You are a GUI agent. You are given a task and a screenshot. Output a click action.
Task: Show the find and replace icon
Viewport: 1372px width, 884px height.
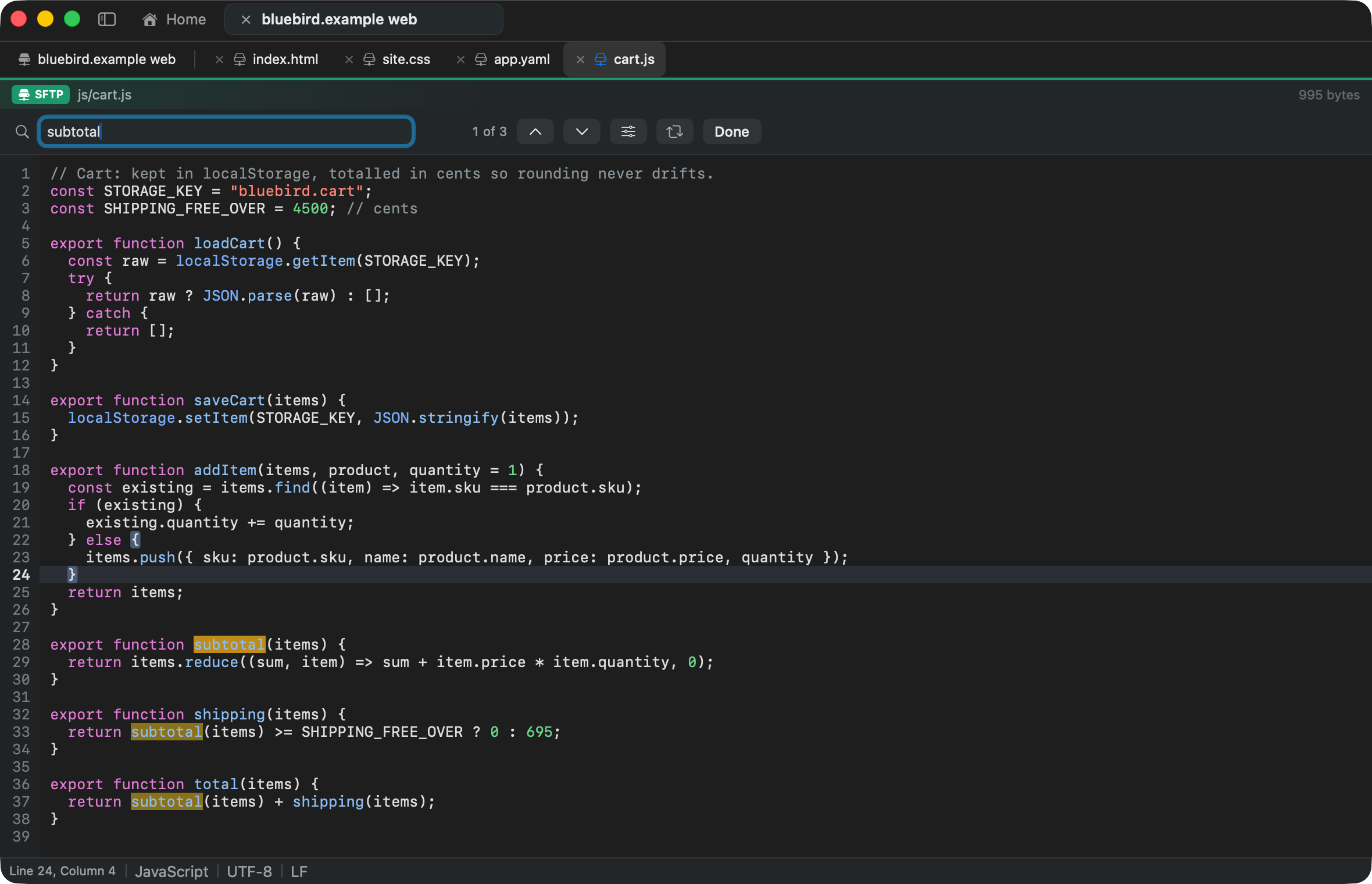[675, 131]
